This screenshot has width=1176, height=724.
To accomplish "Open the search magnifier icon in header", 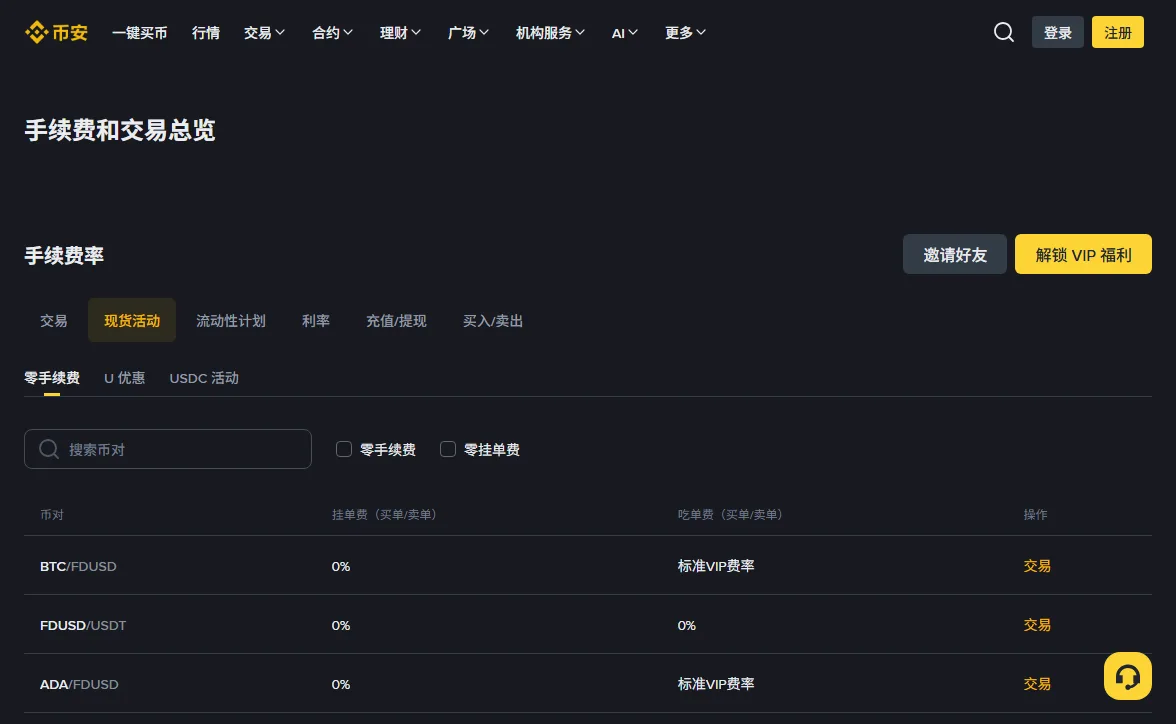I will 1004,32.
